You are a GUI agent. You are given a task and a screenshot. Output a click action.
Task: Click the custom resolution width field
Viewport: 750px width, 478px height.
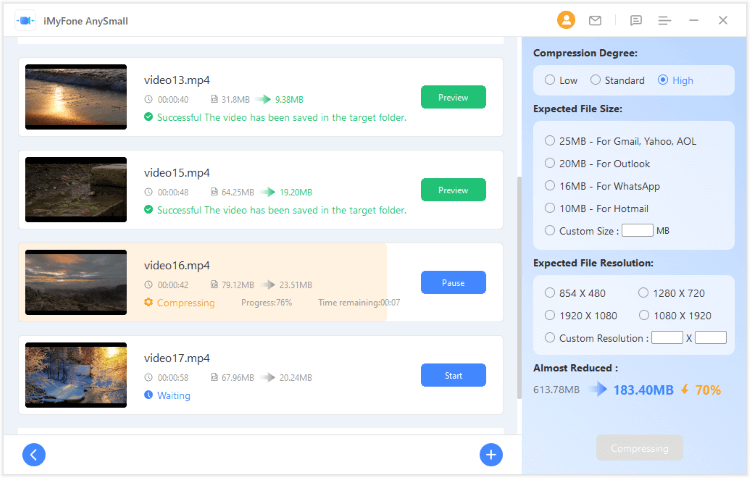coord(667,338)
